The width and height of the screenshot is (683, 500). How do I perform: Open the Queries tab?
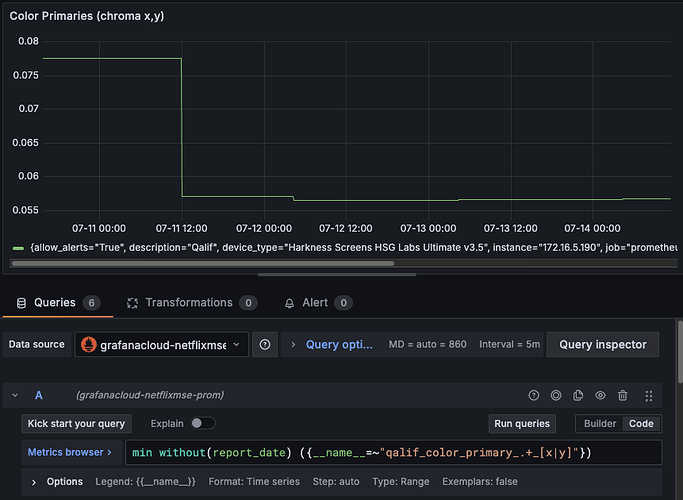[x=58, y=303]
